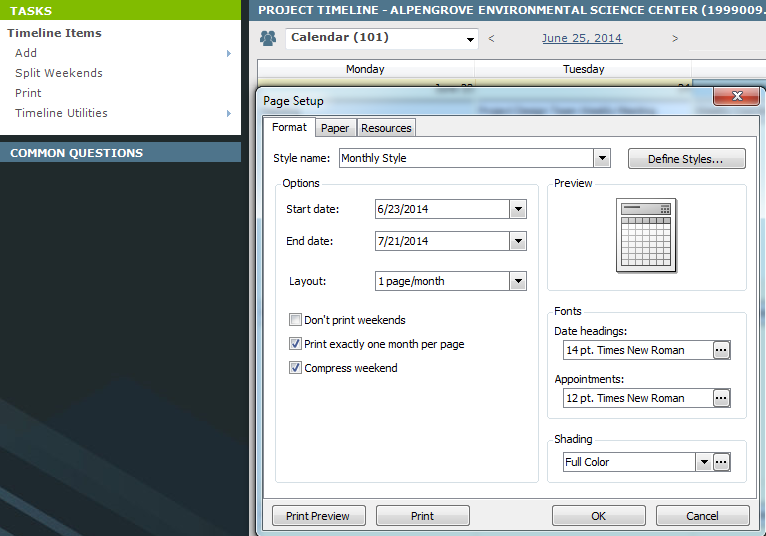Go to previous date arrow
Screen dimensions: 766x536
pos(491,39)
